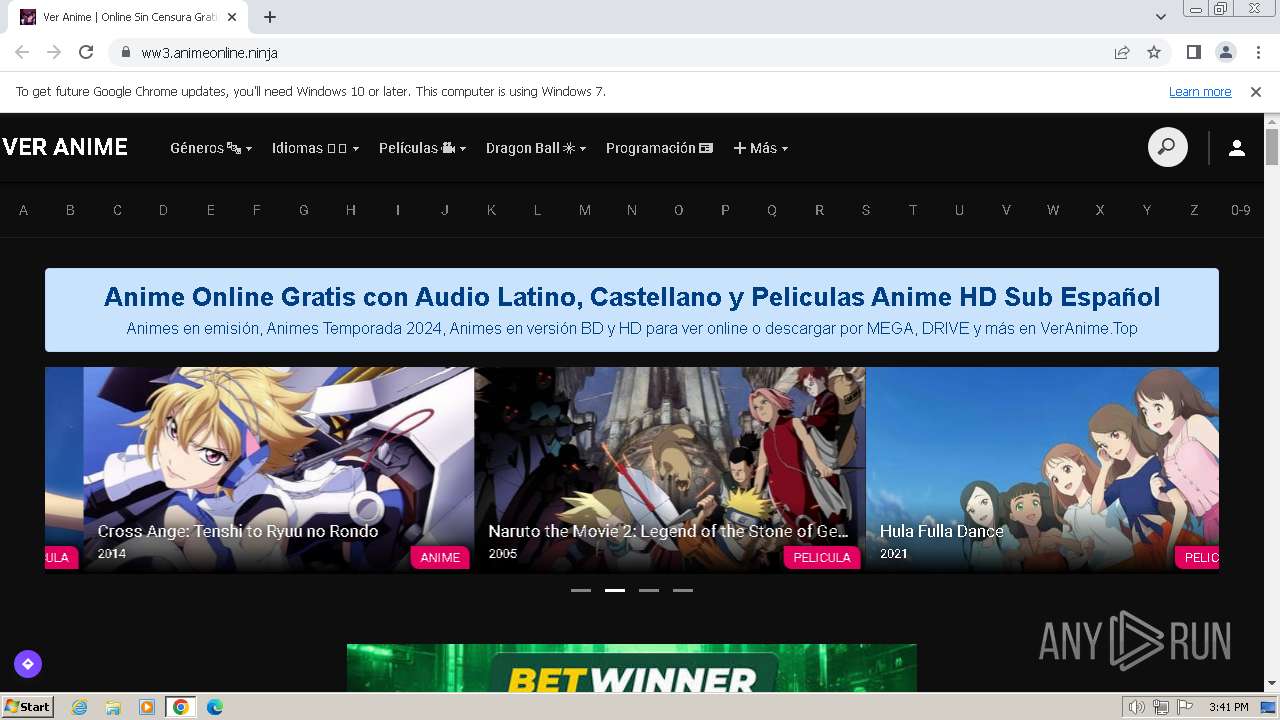
Task: Click the purple floating widget icon
Action: click(x=28, y=663)
